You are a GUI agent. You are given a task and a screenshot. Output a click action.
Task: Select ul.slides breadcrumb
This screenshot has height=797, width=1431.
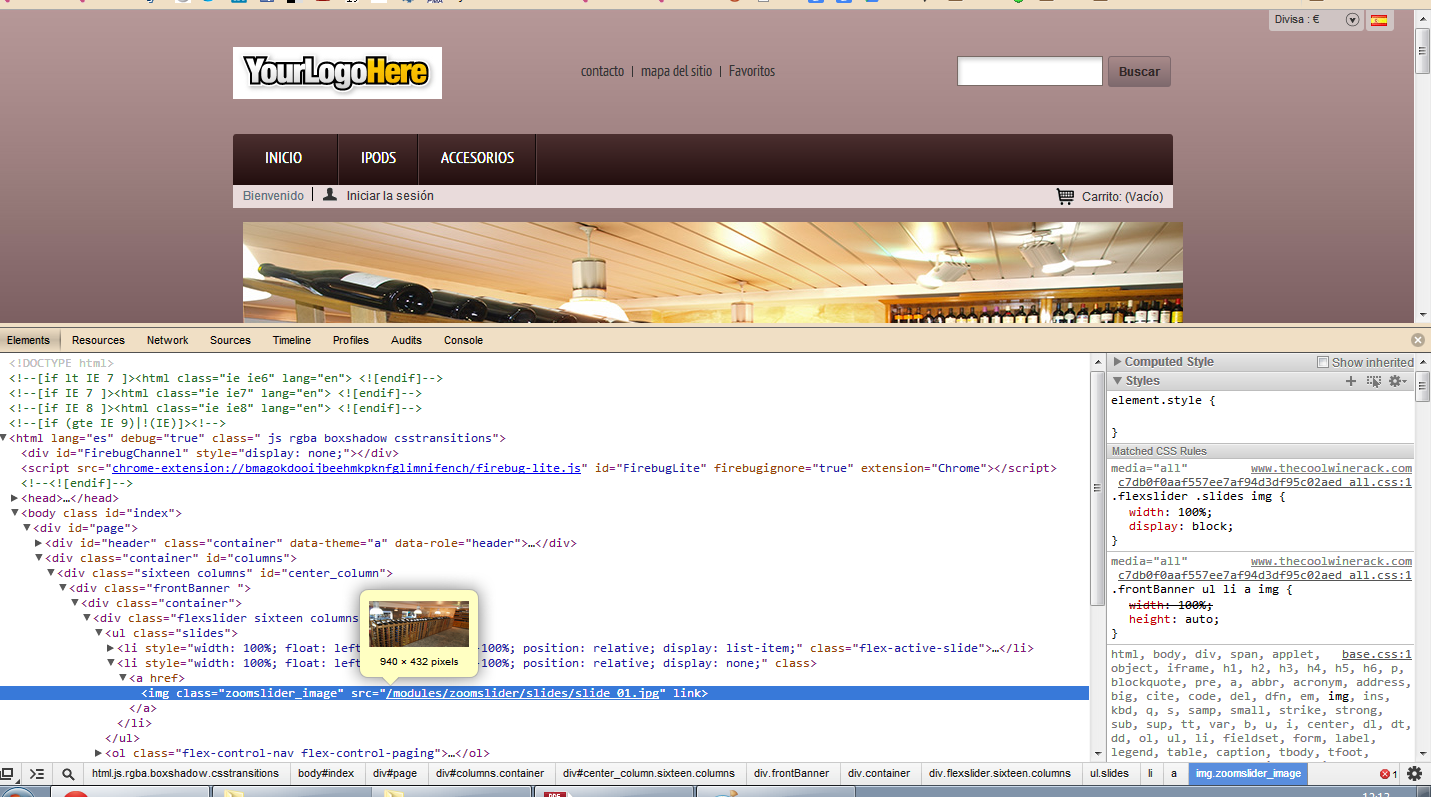pos(1109,773)
